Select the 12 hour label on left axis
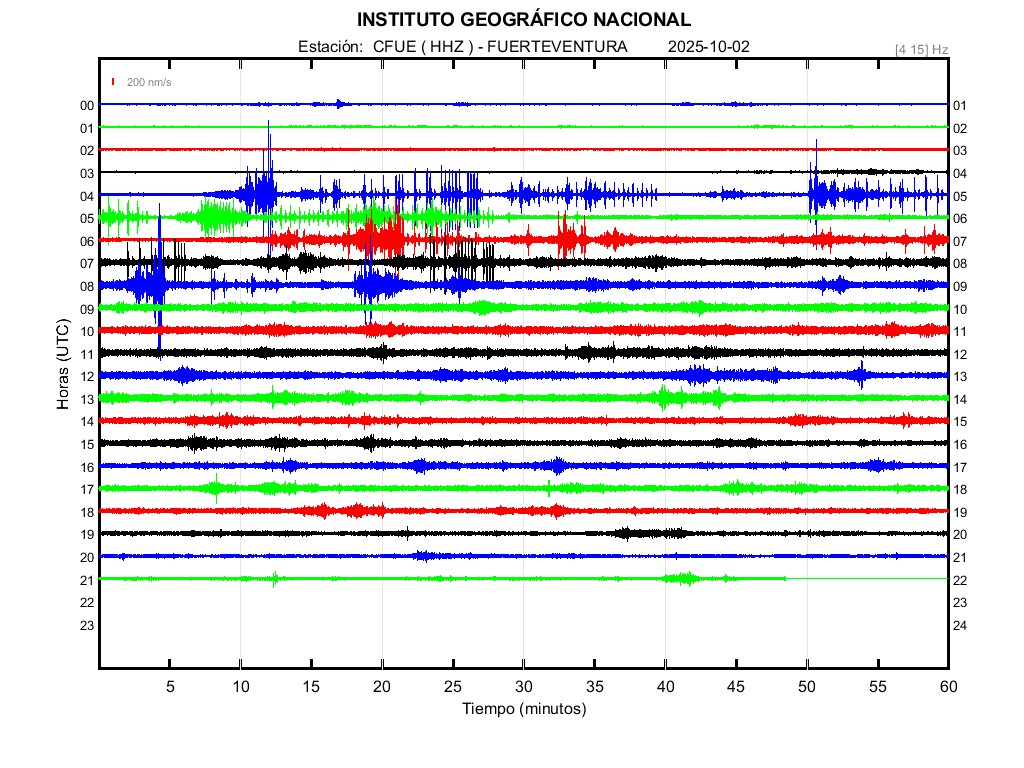1024x768 pixels. point(87,376)
